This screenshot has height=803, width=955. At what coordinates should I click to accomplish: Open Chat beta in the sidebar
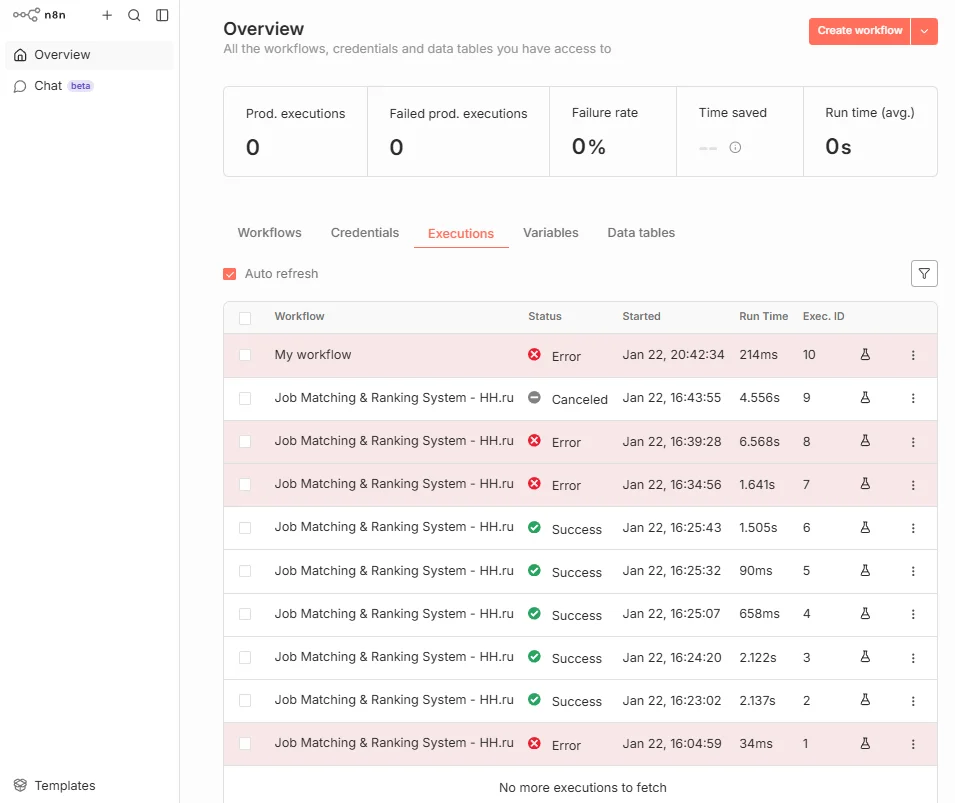(x=48, y=86)
